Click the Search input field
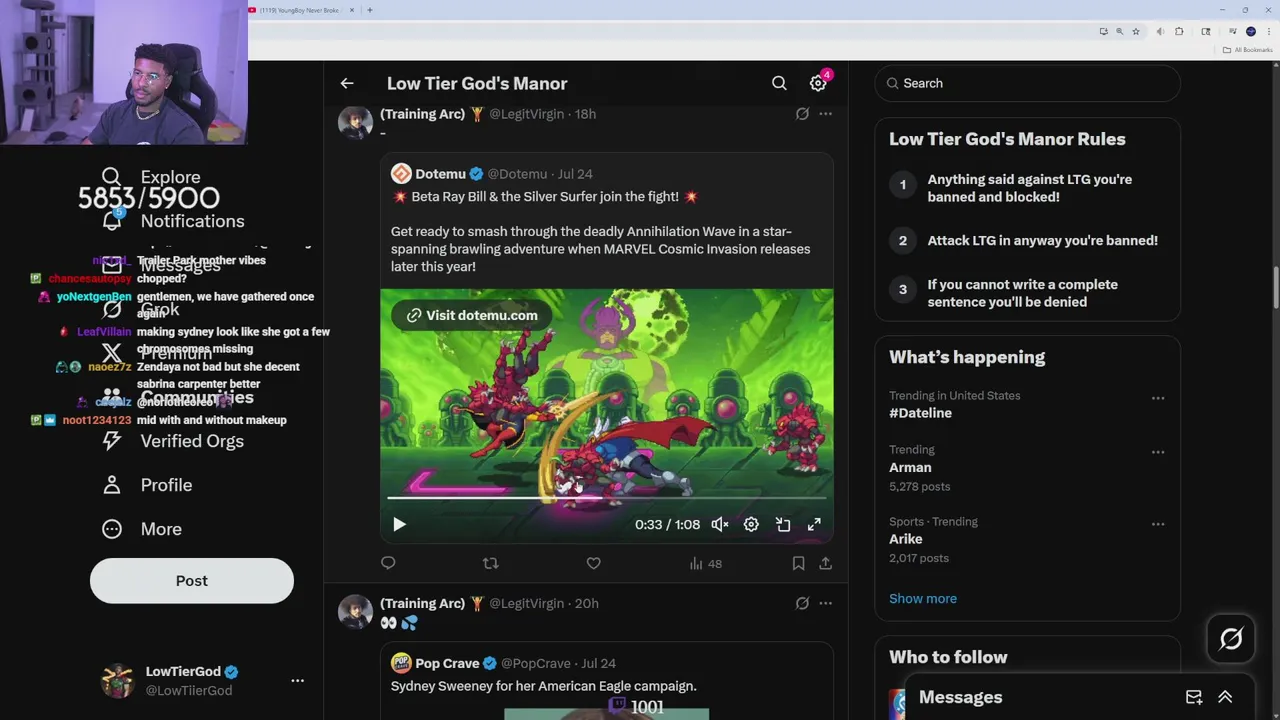This screenshot has height=720, width=1280. click(1028, 83)
